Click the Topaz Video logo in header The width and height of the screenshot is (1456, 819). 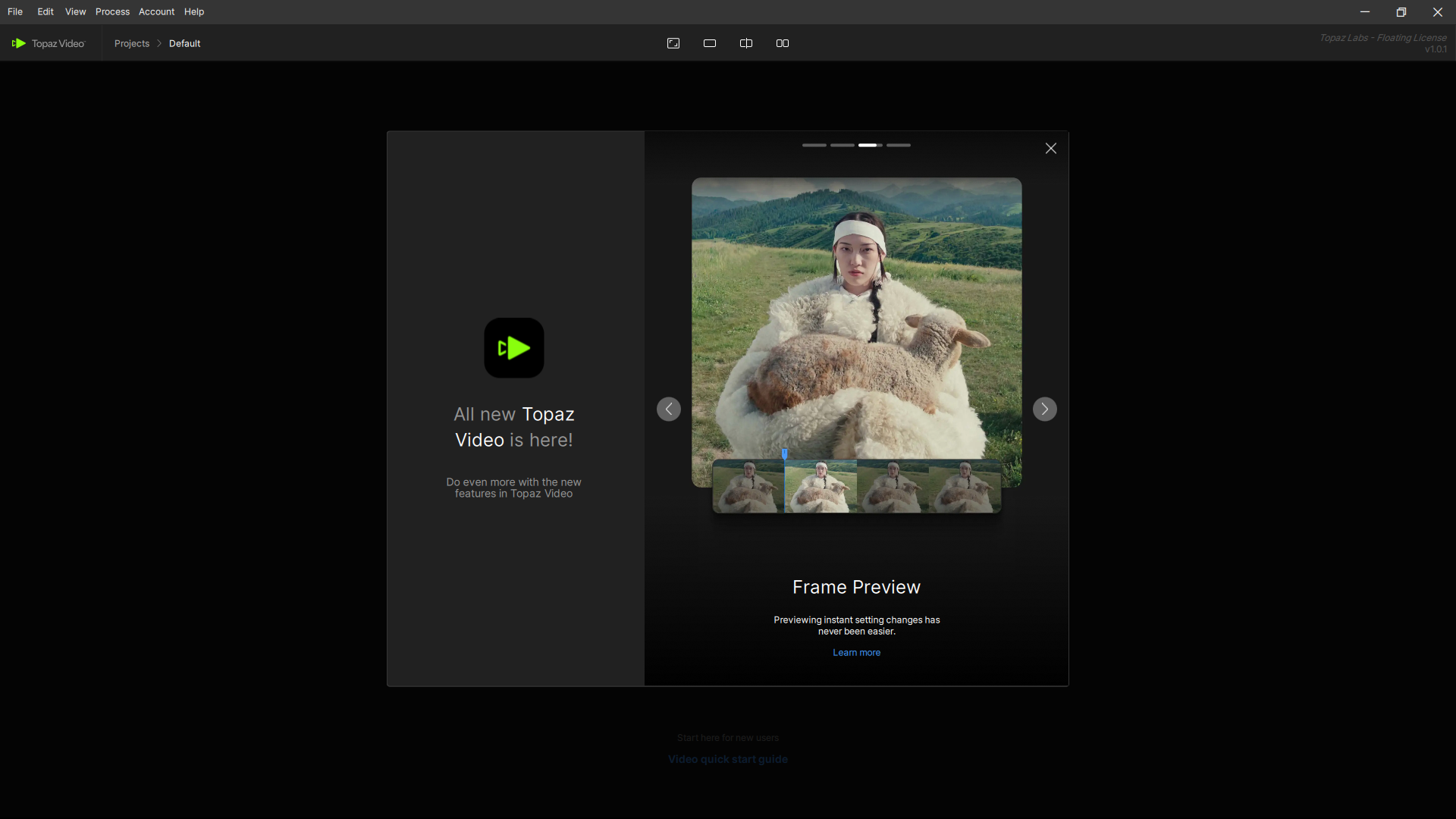(49, 43)
